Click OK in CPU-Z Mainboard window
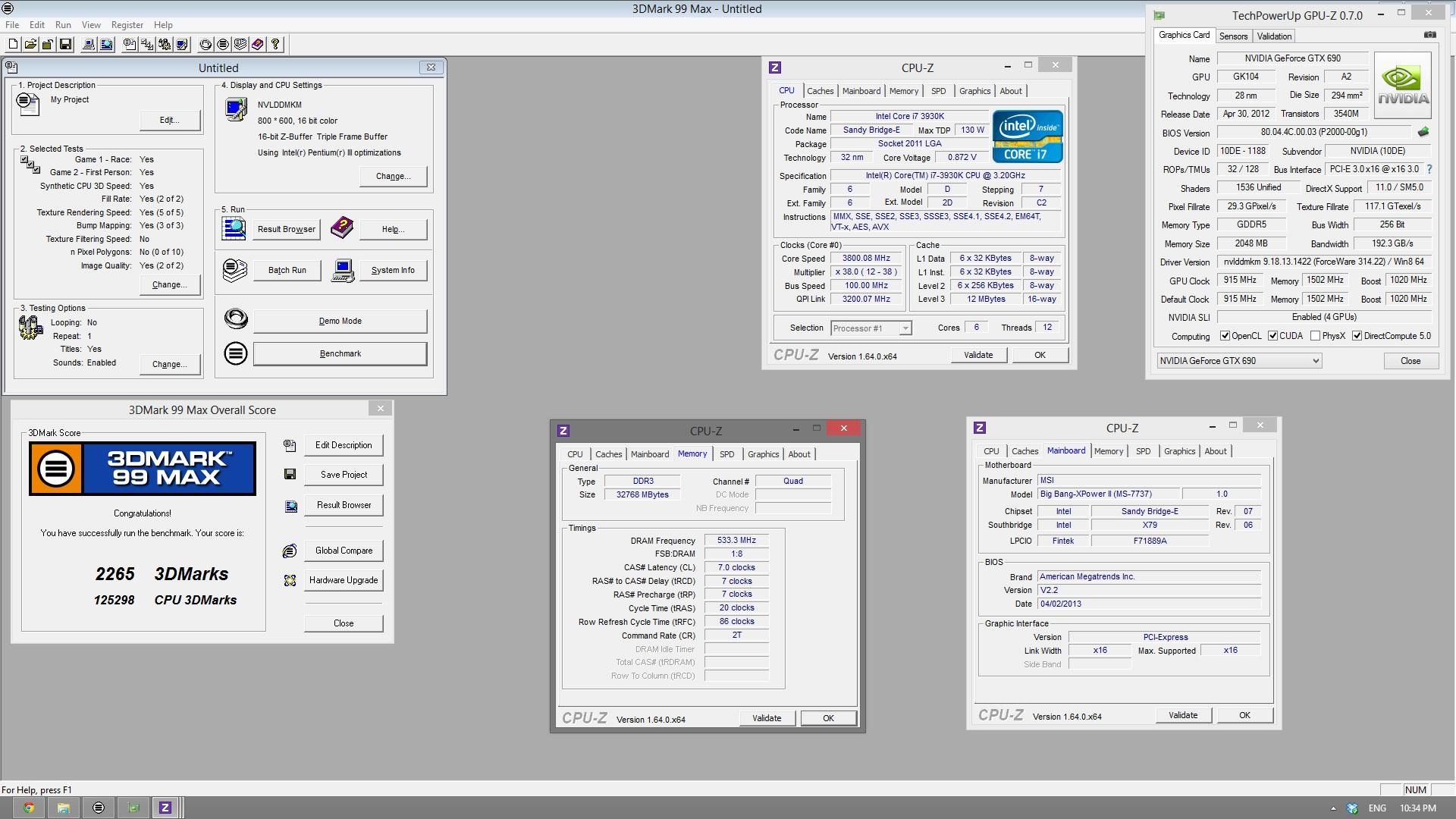1456x819 pixels. (x=1244, y=715)
